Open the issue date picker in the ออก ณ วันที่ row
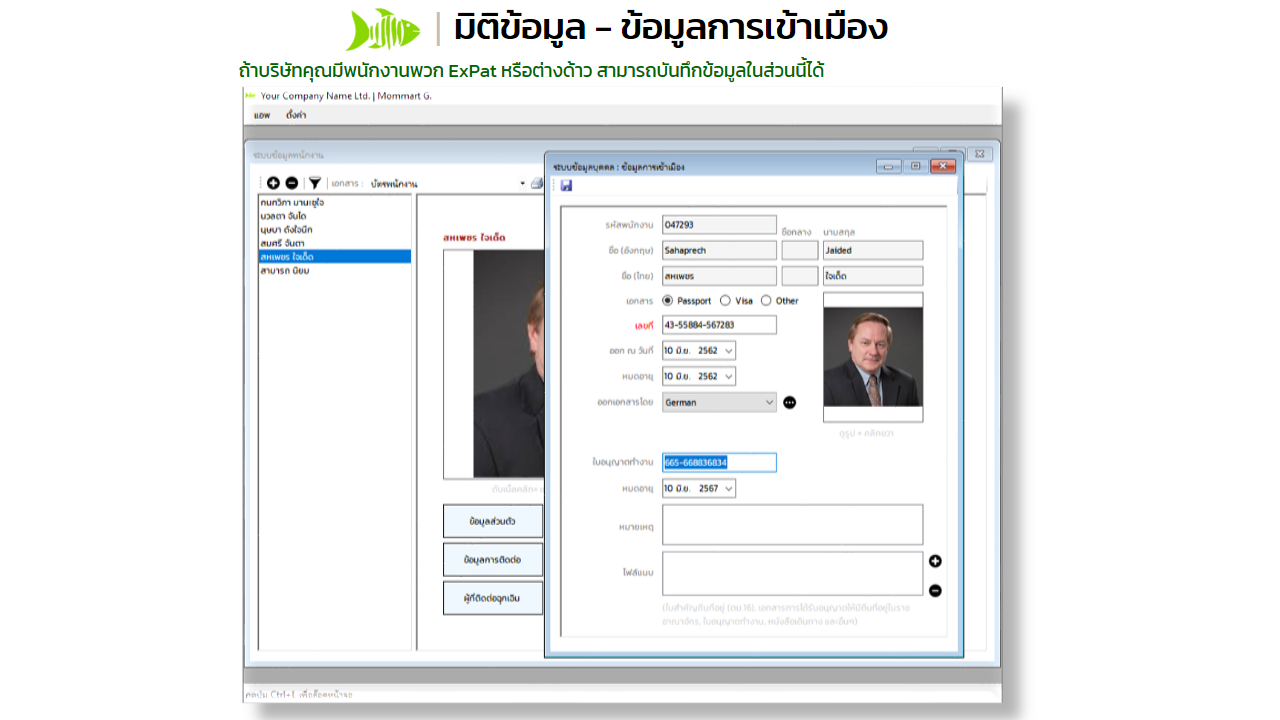The width and height of the screenshot is (1280, 720). [728, 350]
